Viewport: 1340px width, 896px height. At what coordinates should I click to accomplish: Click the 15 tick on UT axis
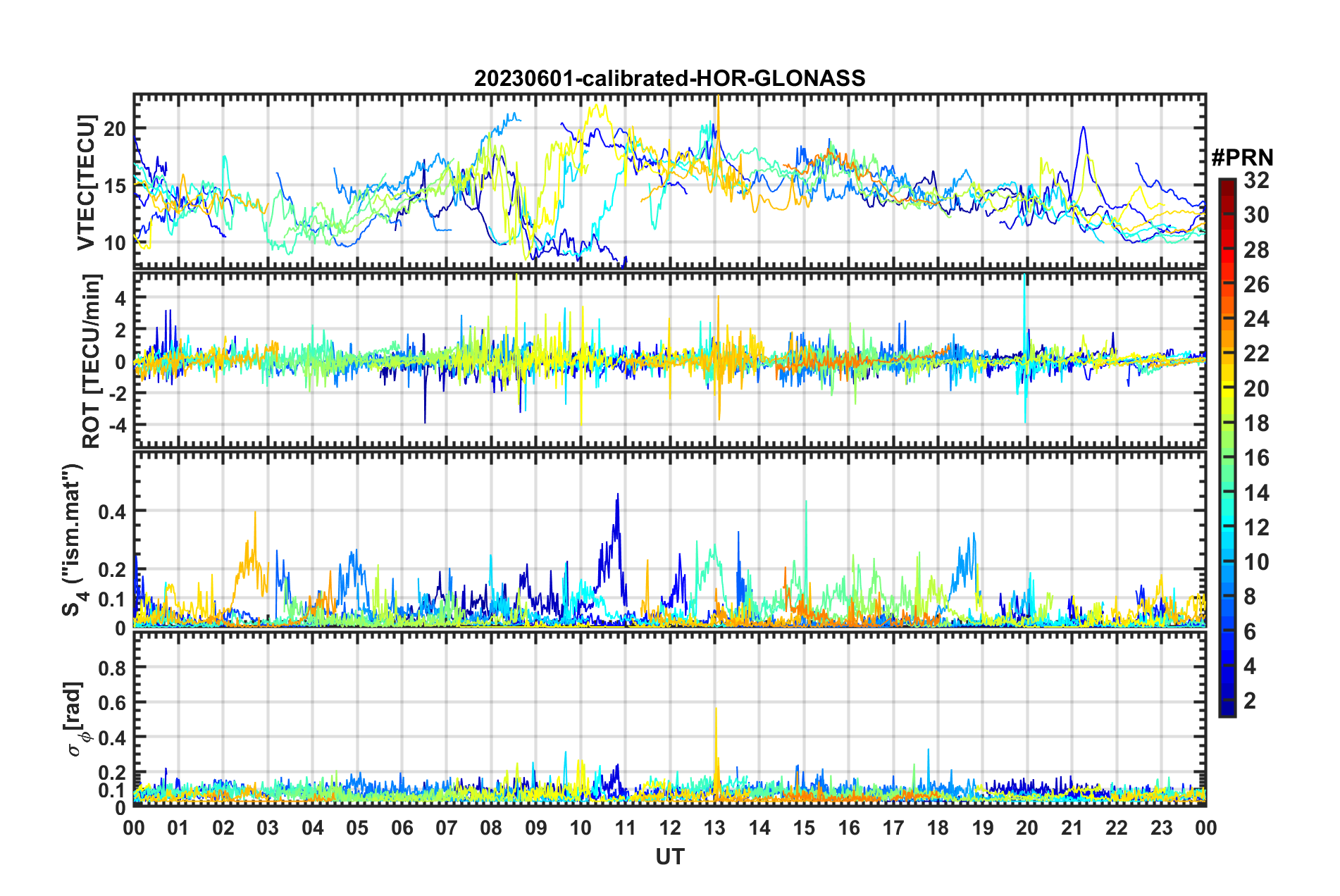(x=804, y=827)
